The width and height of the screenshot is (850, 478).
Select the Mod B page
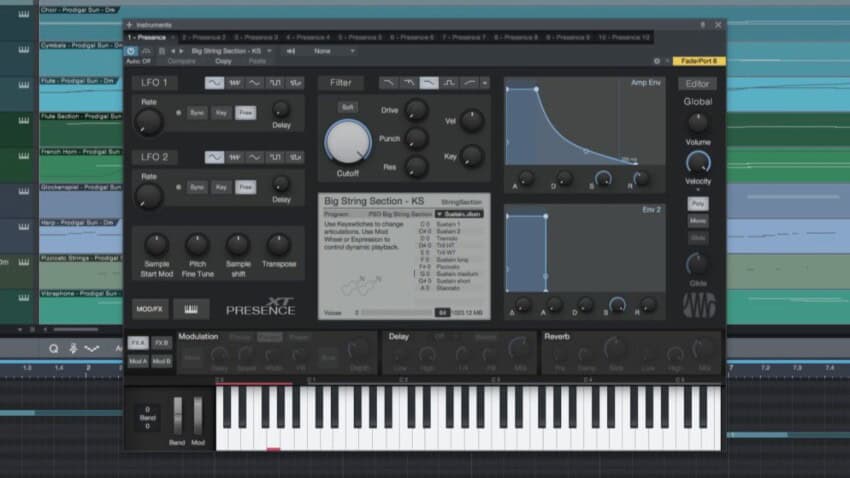pos(162,361)
